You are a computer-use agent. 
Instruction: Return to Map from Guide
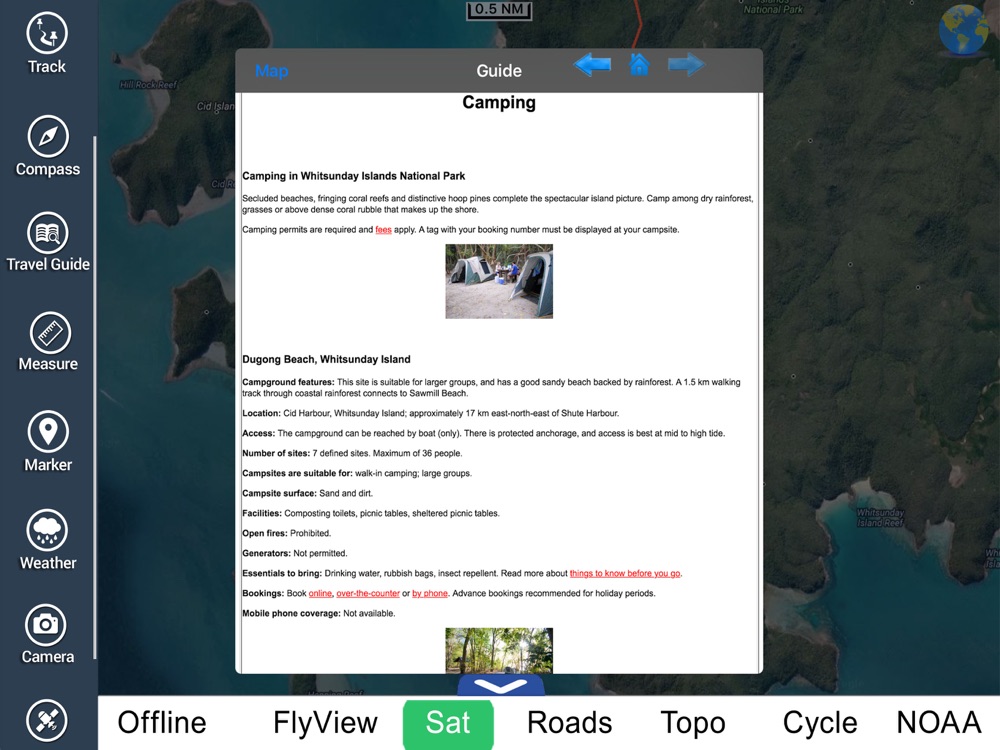(272, 71)
